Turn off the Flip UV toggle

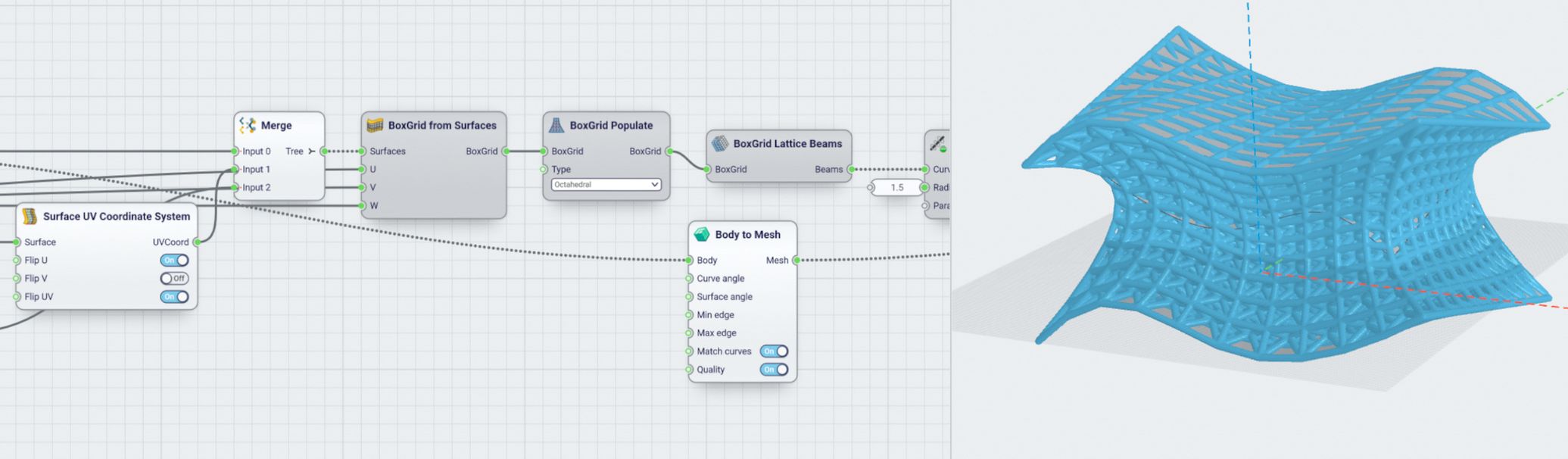(174, 297)
